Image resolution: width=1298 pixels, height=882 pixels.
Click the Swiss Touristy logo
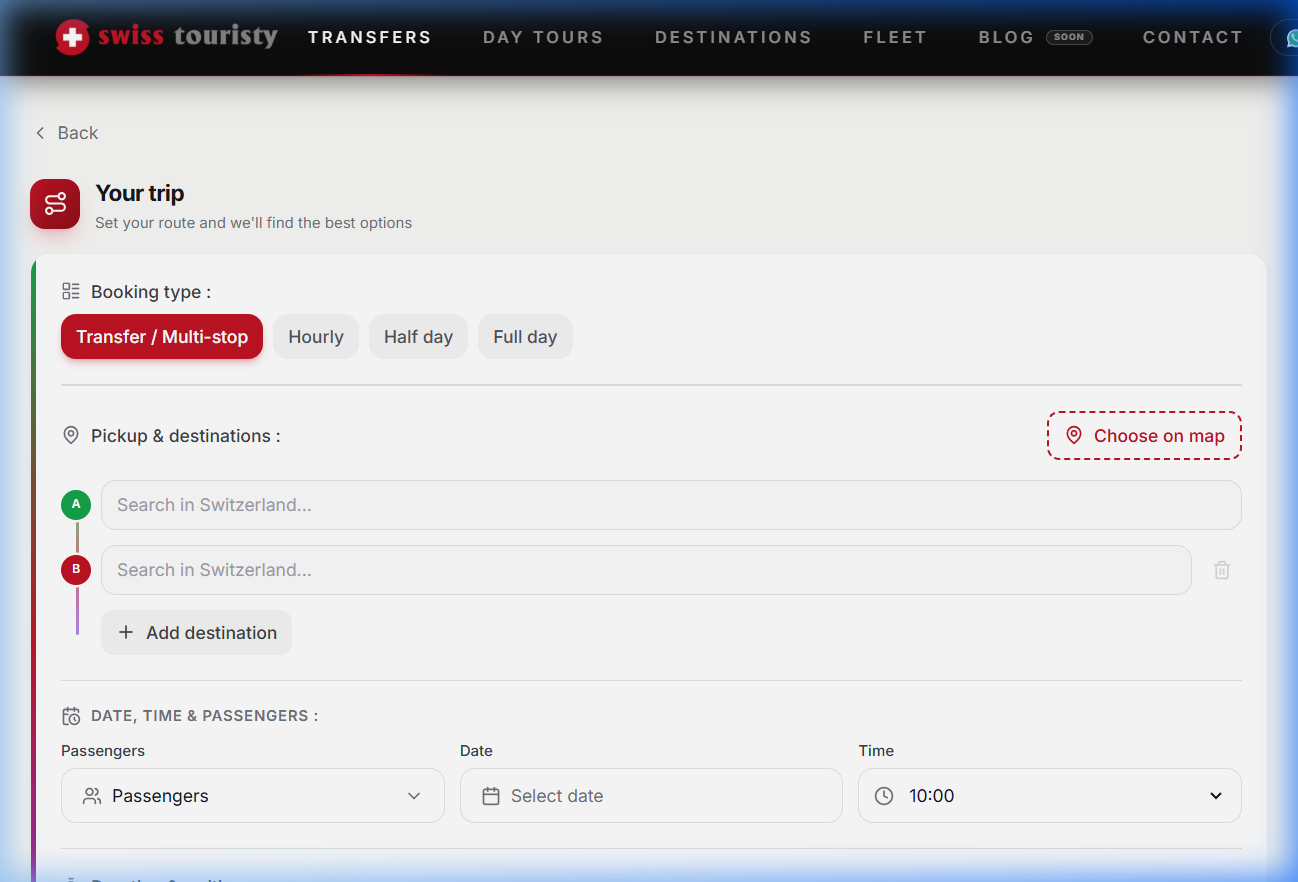(167, 37)
